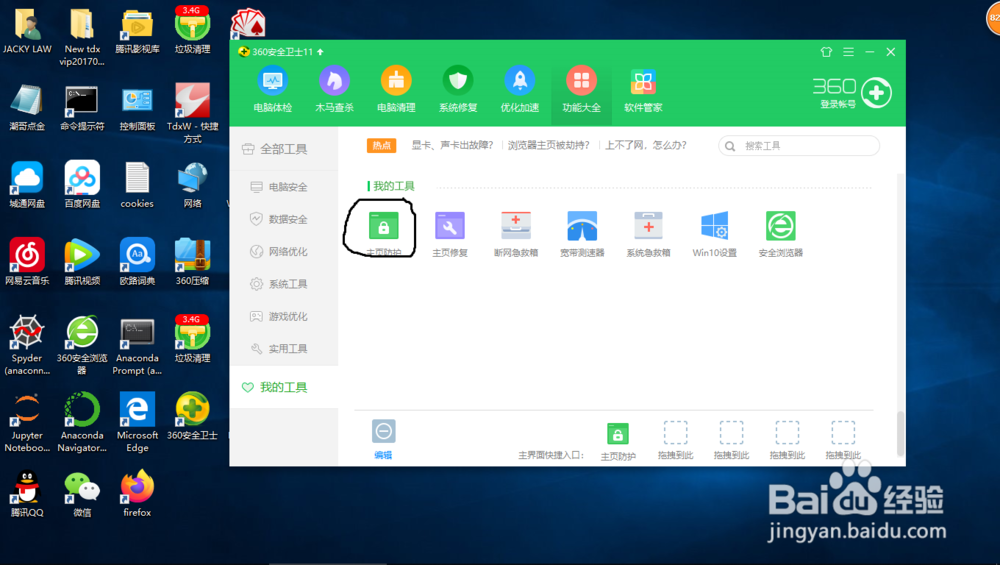Screen dimensions: 1000x565
Task: Click the orange 热点 tag
Action: [381, 145]
